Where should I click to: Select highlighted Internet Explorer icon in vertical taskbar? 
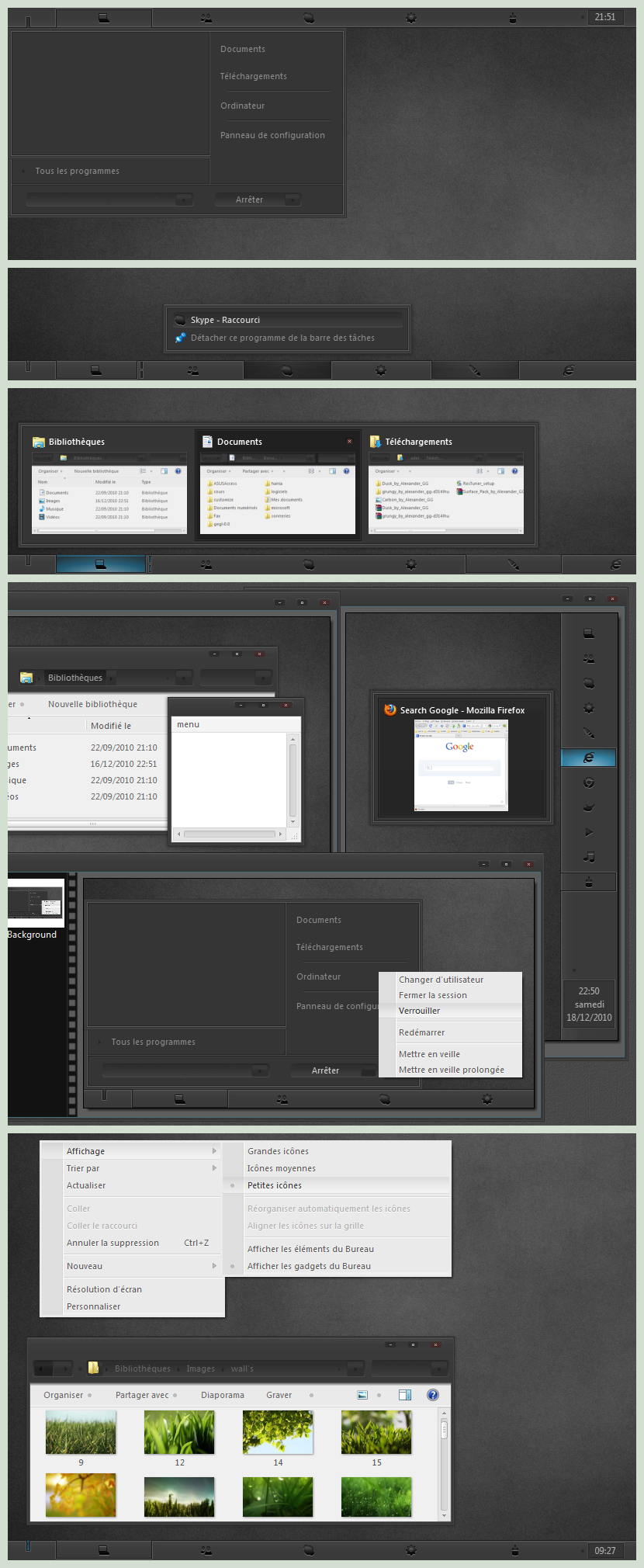589,758
